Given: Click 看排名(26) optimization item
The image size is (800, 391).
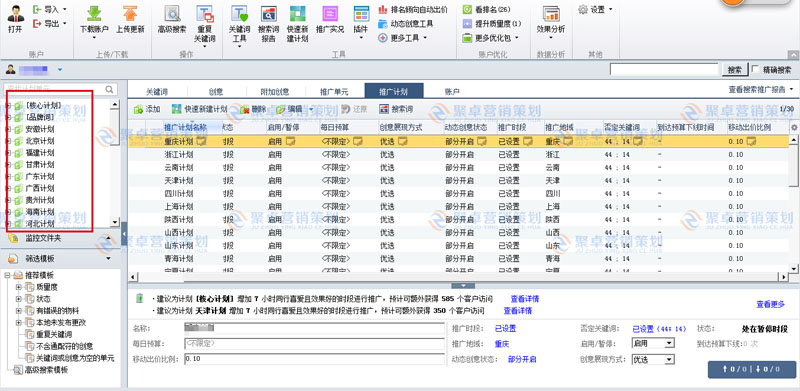Looking at the screenshot, I should [486, 9].
